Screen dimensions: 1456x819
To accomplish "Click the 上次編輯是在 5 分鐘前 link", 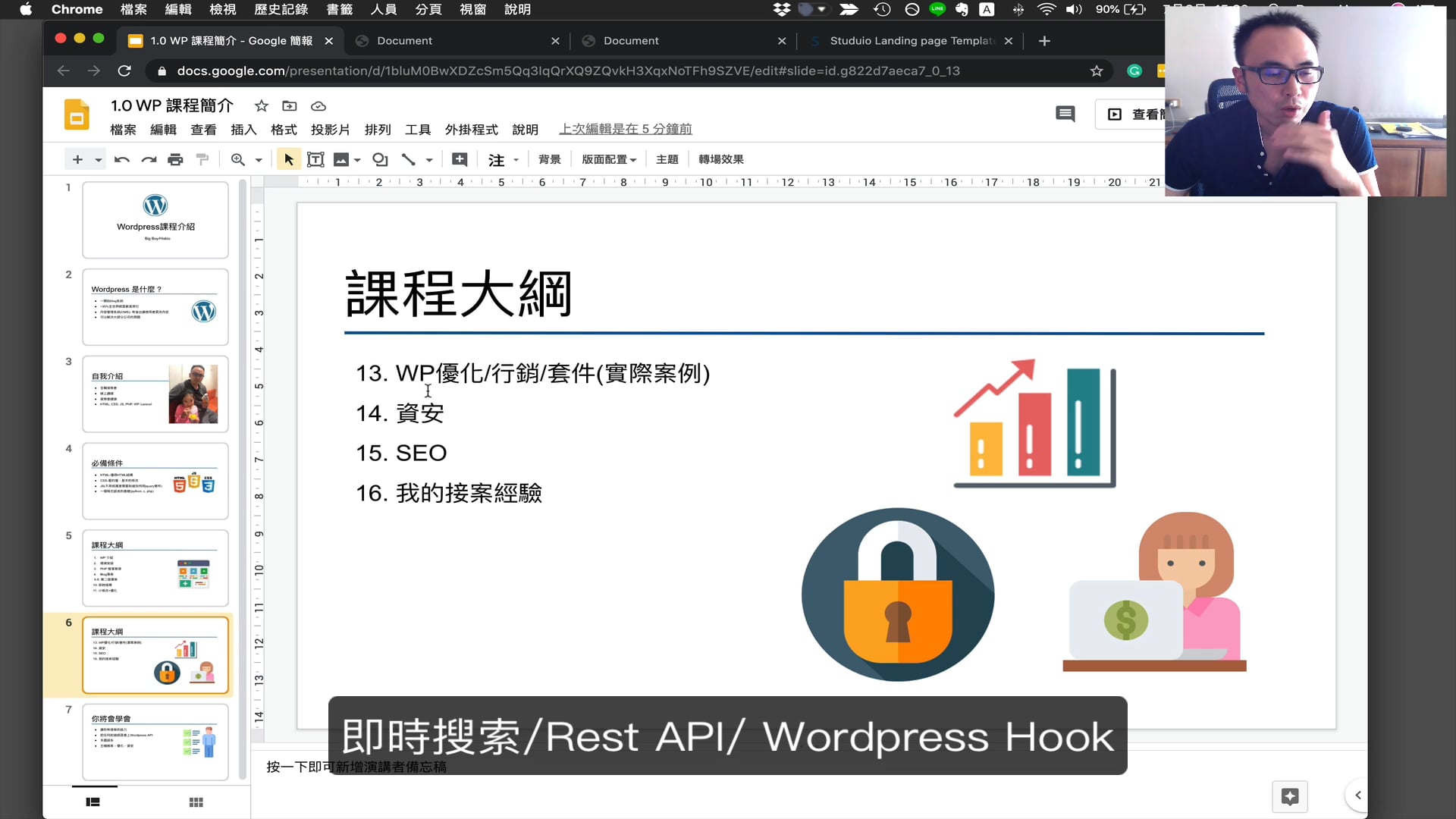I will [x=625, y=129].
